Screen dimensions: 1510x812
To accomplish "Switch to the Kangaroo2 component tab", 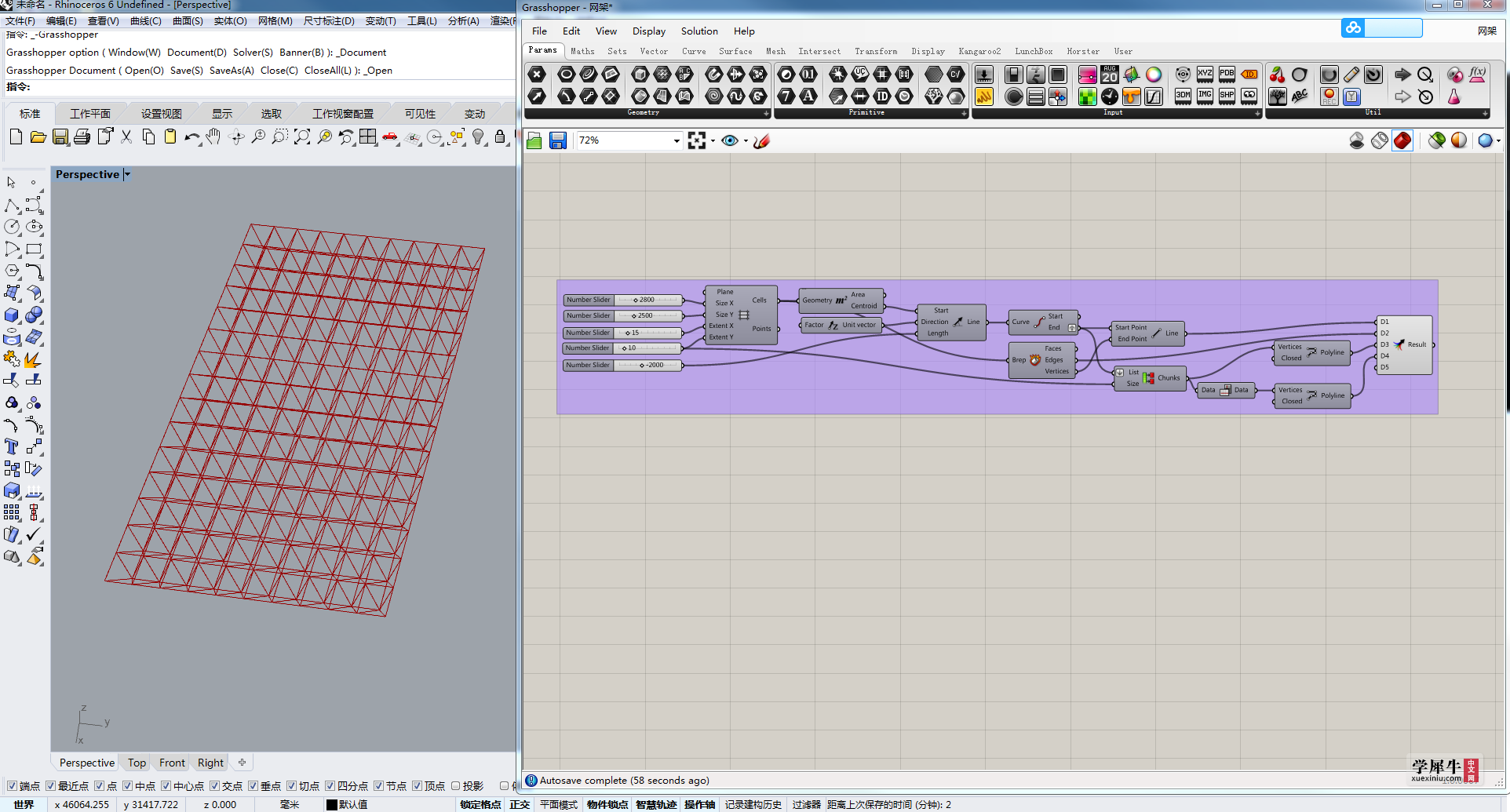I will 979,52.
